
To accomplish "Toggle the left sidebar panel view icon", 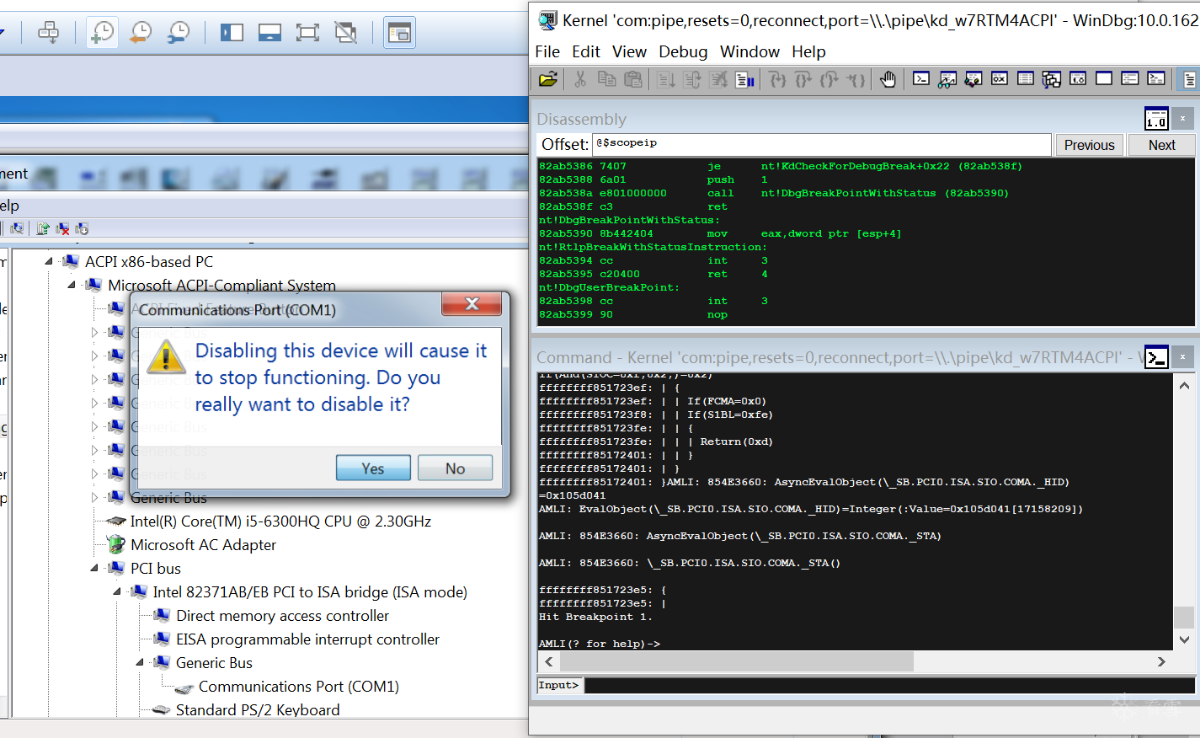I will (232, 32).
